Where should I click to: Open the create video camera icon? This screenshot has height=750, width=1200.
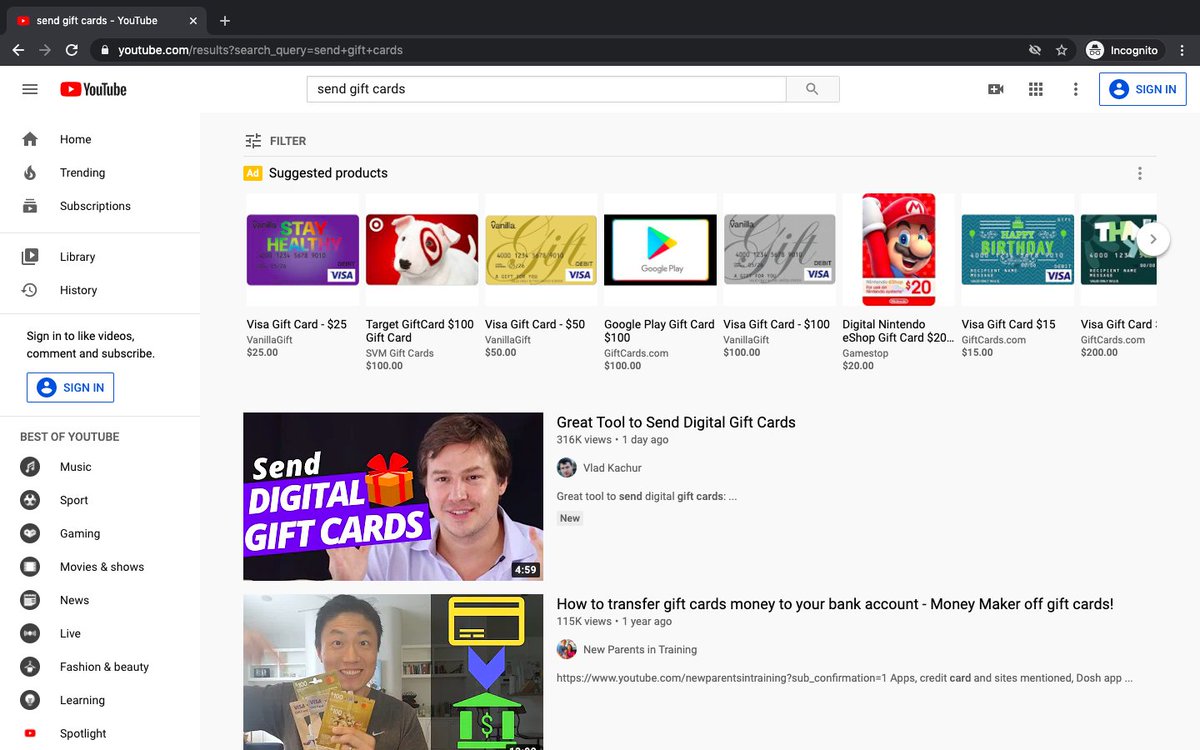pyautogui.click(x=996, y=89)
